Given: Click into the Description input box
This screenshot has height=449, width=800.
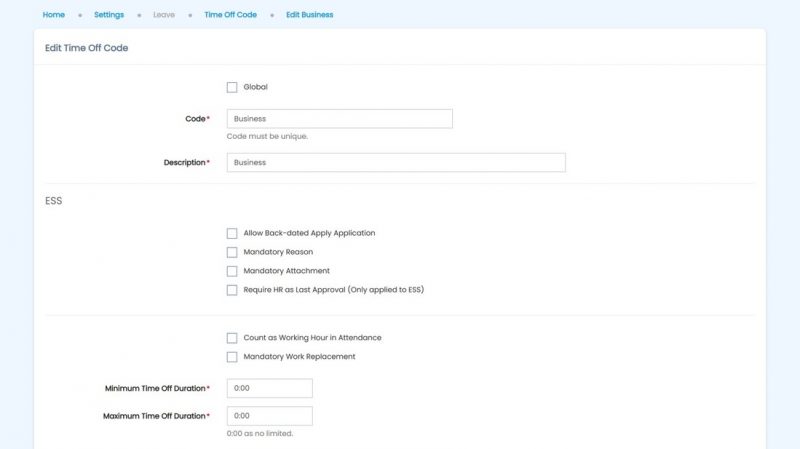Looking at the screenshot, I should pos(395,162).
